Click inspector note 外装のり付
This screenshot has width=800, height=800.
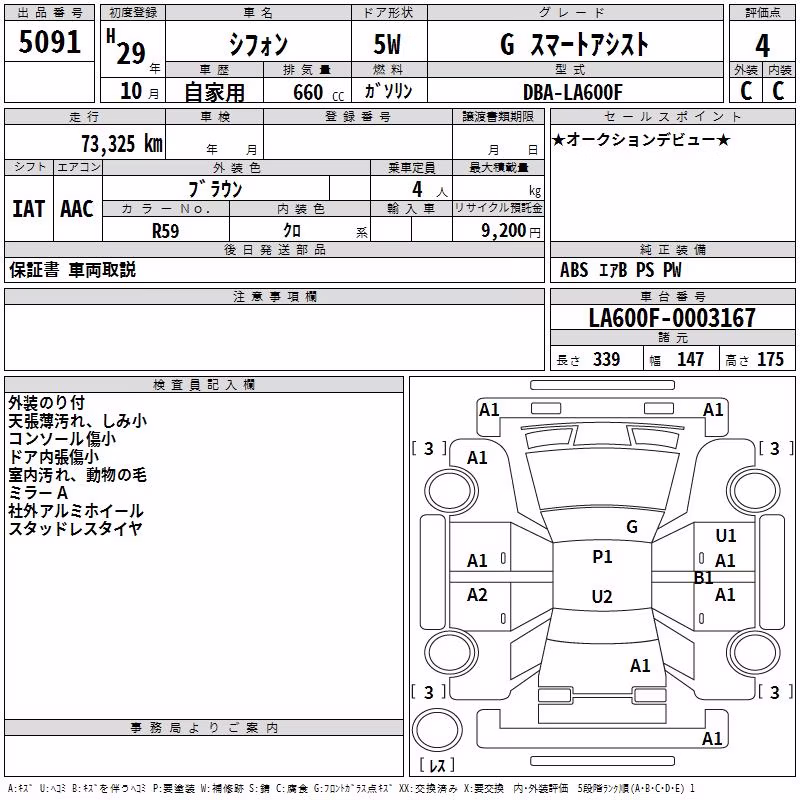46,403
